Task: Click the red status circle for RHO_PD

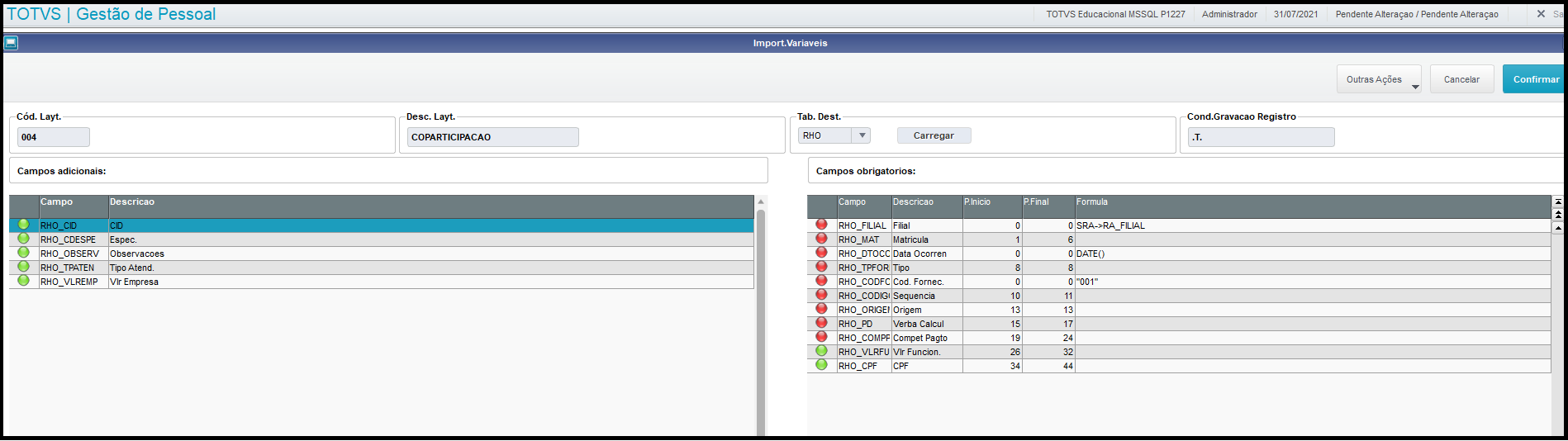Action: coord(821,323)
